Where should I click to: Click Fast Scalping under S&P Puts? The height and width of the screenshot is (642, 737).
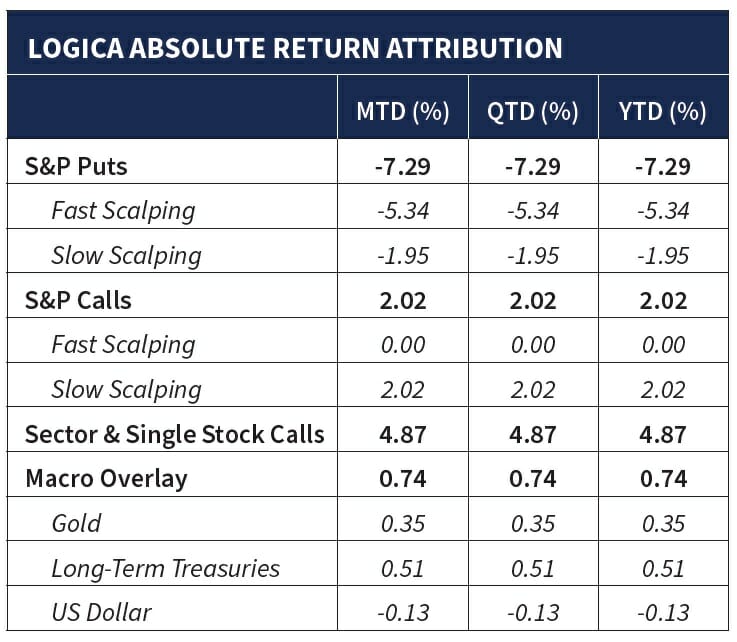[x=123, y=211]
